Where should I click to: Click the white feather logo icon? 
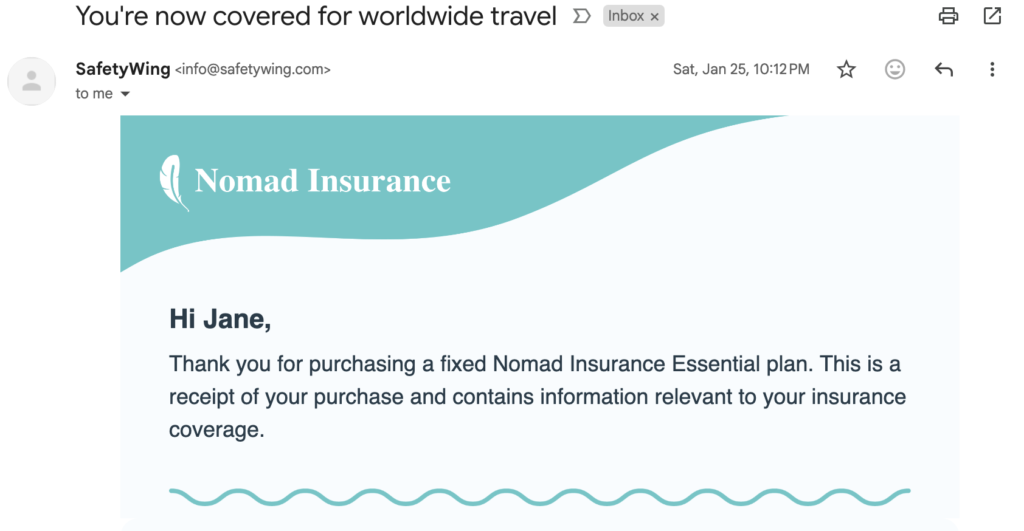click(174, 182)
